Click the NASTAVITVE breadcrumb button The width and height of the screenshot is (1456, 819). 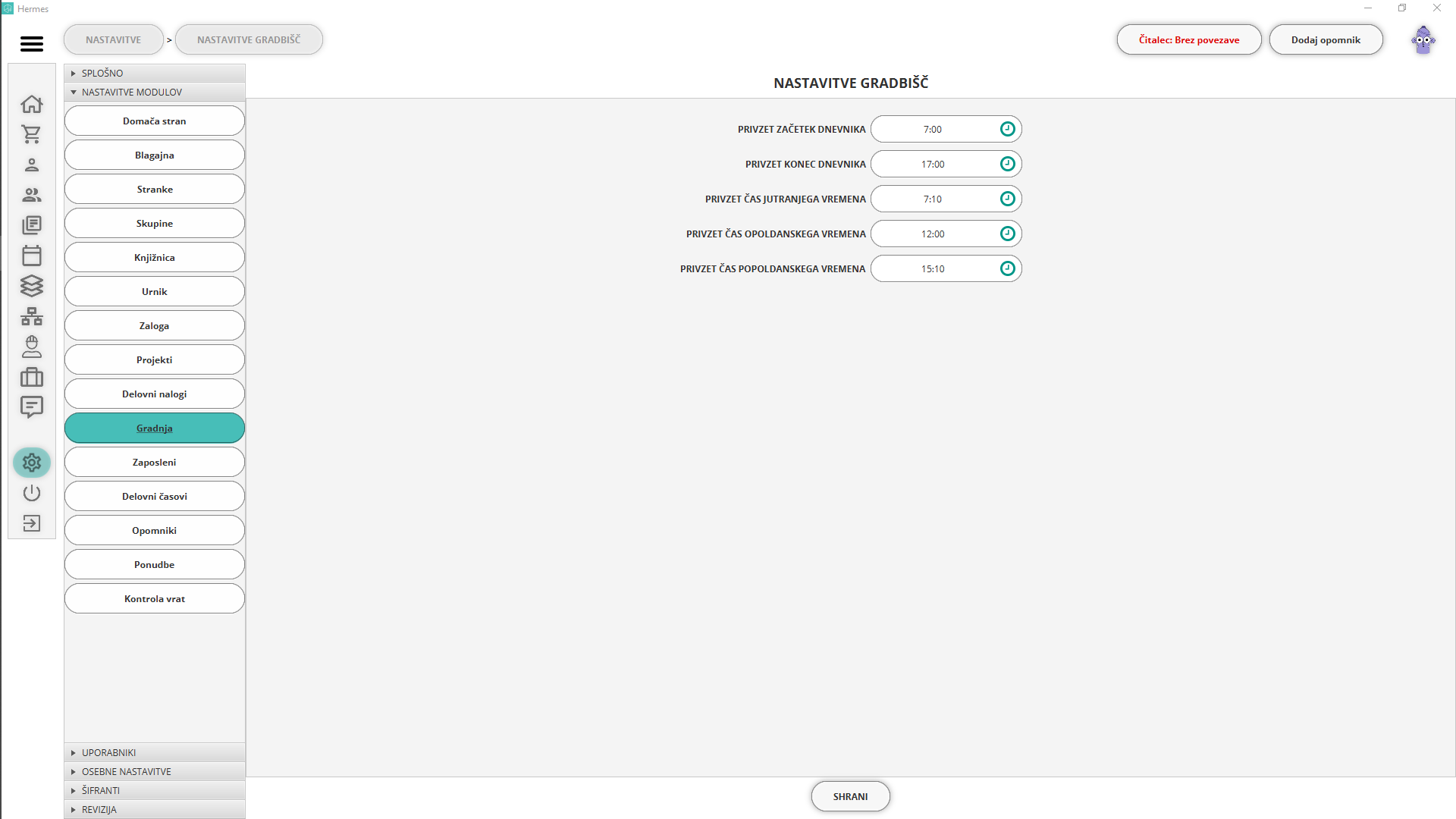point(113,39)
